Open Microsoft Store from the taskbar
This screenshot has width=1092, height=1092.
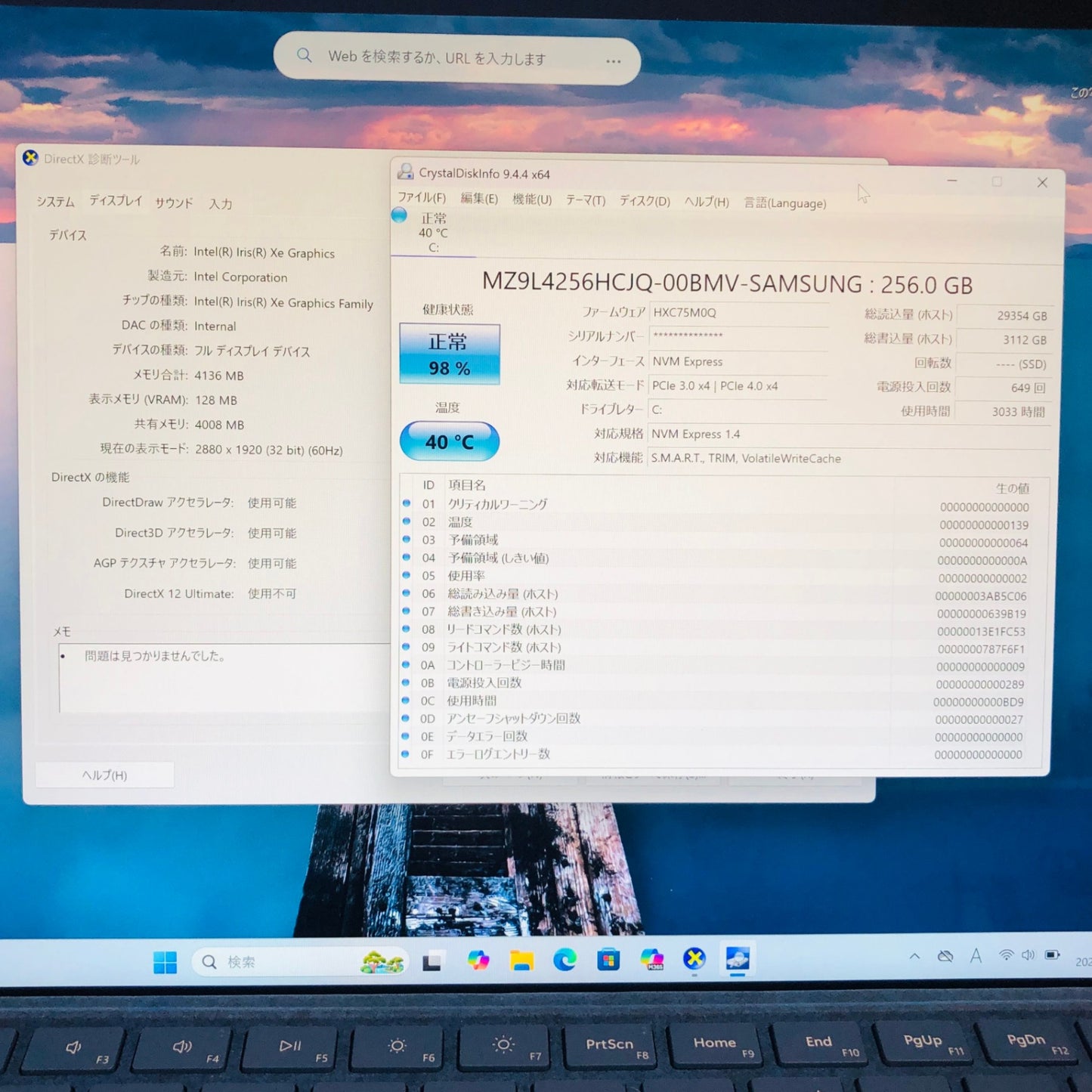(x=608, y=960)
